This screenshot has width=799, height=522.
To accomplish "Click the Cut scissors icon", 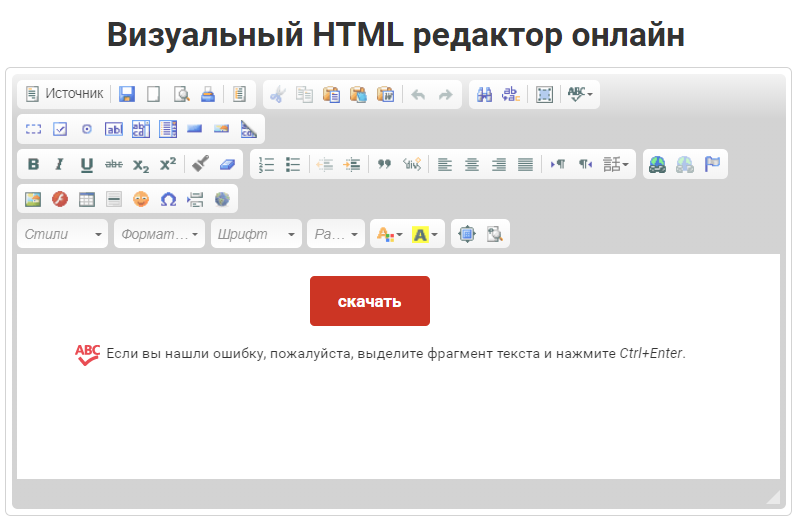I will [278, 95].
